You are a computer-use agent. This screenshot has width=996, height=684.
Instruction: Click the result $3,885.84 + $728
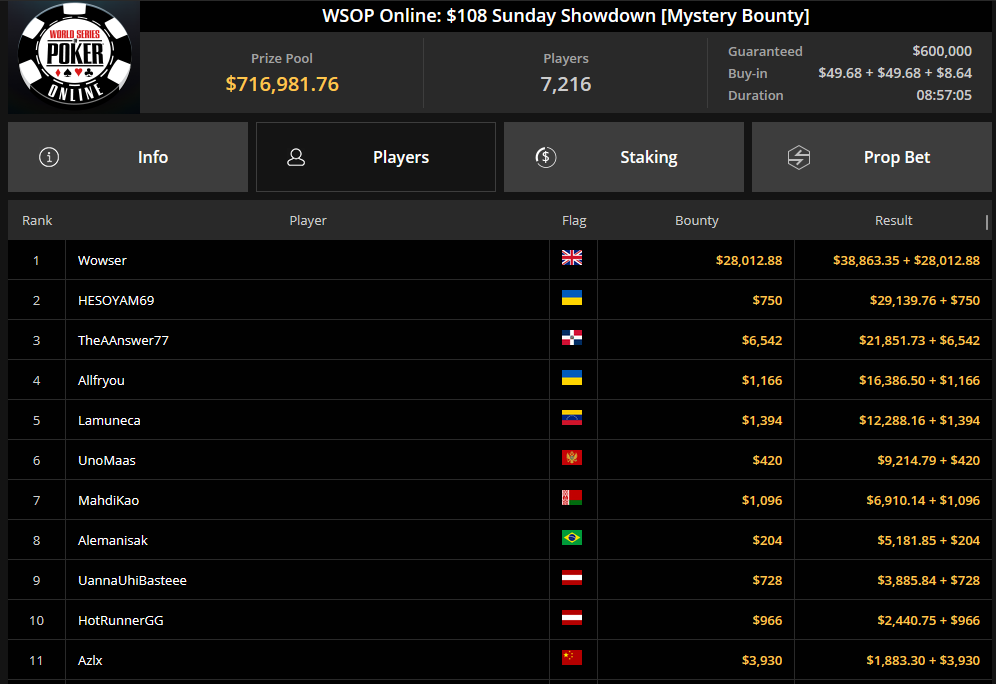(929, 580)
